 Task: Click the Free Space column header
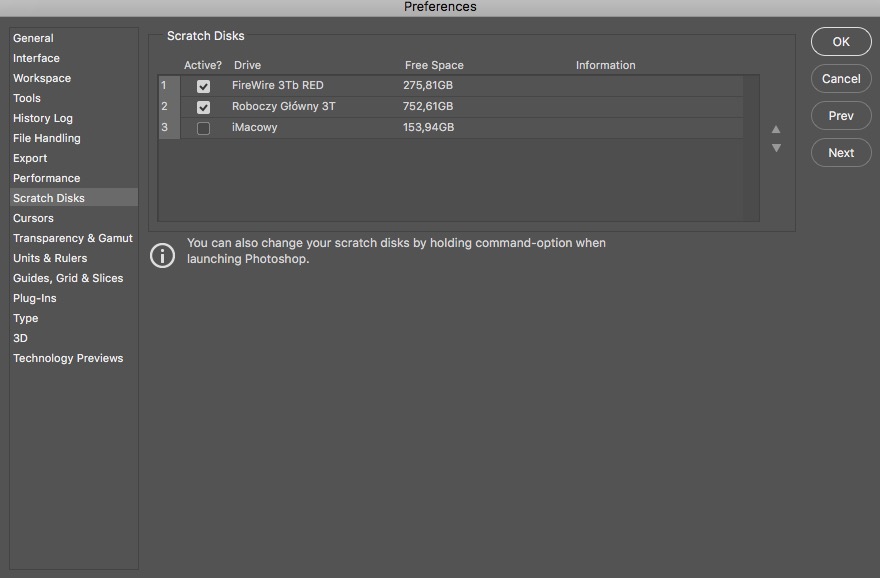click(x=434, y=65)
